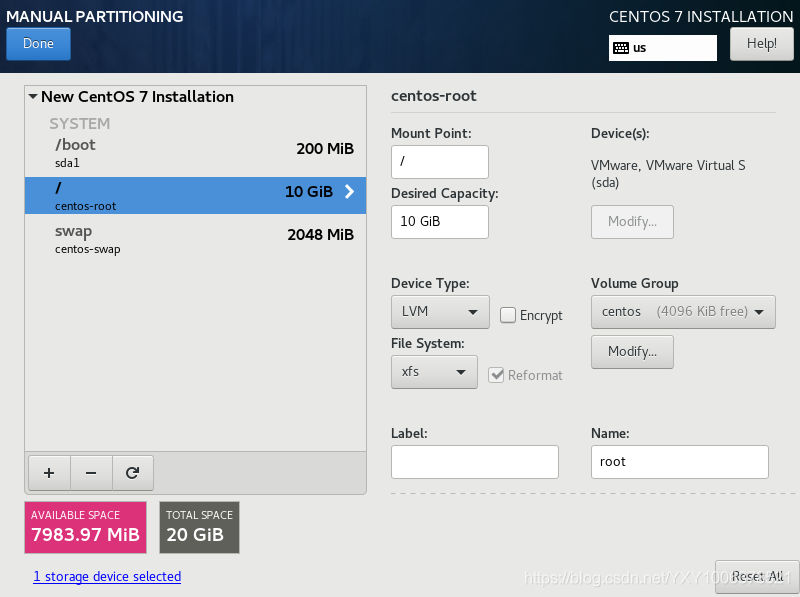Click the centos-root heading on right panel

click(x=434, y=96)
